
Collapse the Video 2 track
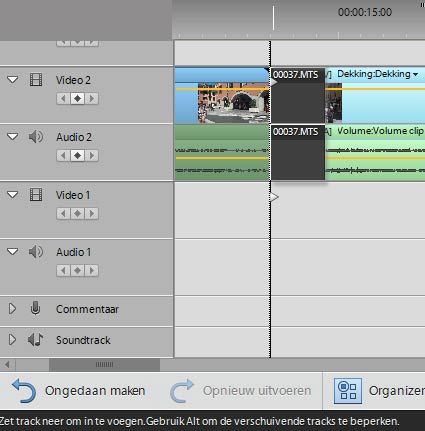13,80
